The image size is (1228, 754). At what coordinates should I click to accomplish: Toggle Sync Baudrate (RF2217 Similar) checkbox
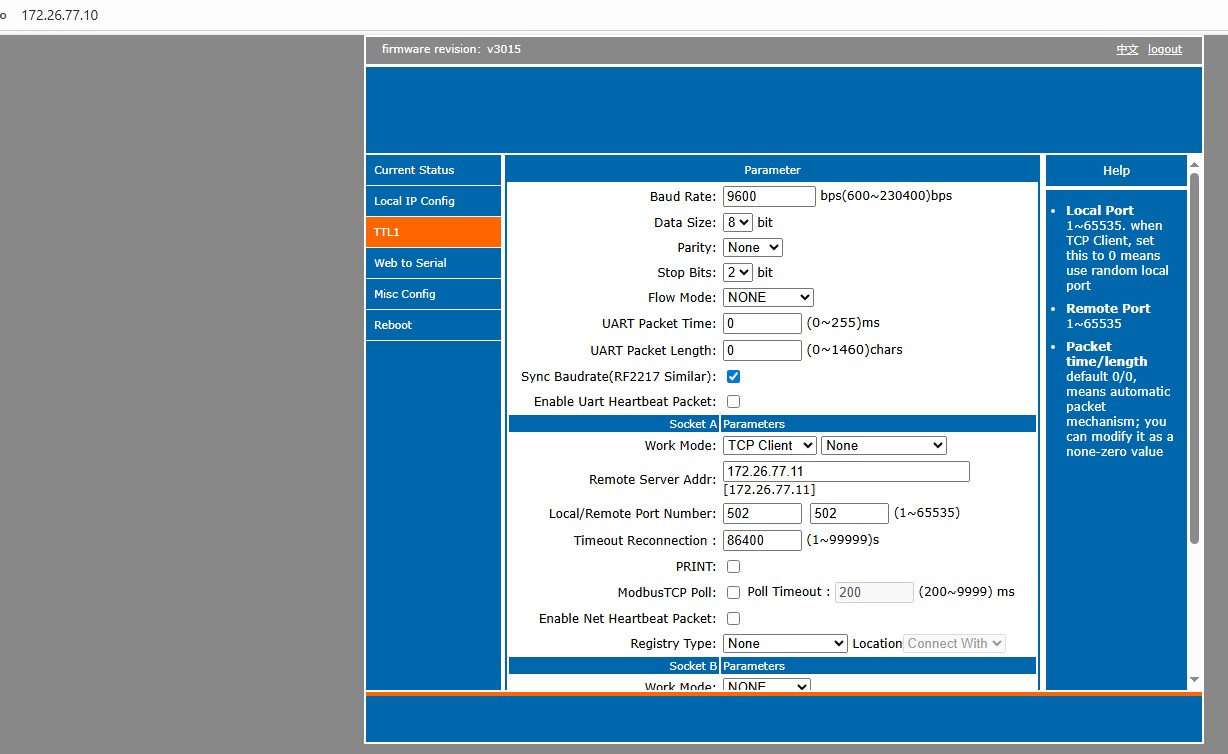[x=733, y=377]
